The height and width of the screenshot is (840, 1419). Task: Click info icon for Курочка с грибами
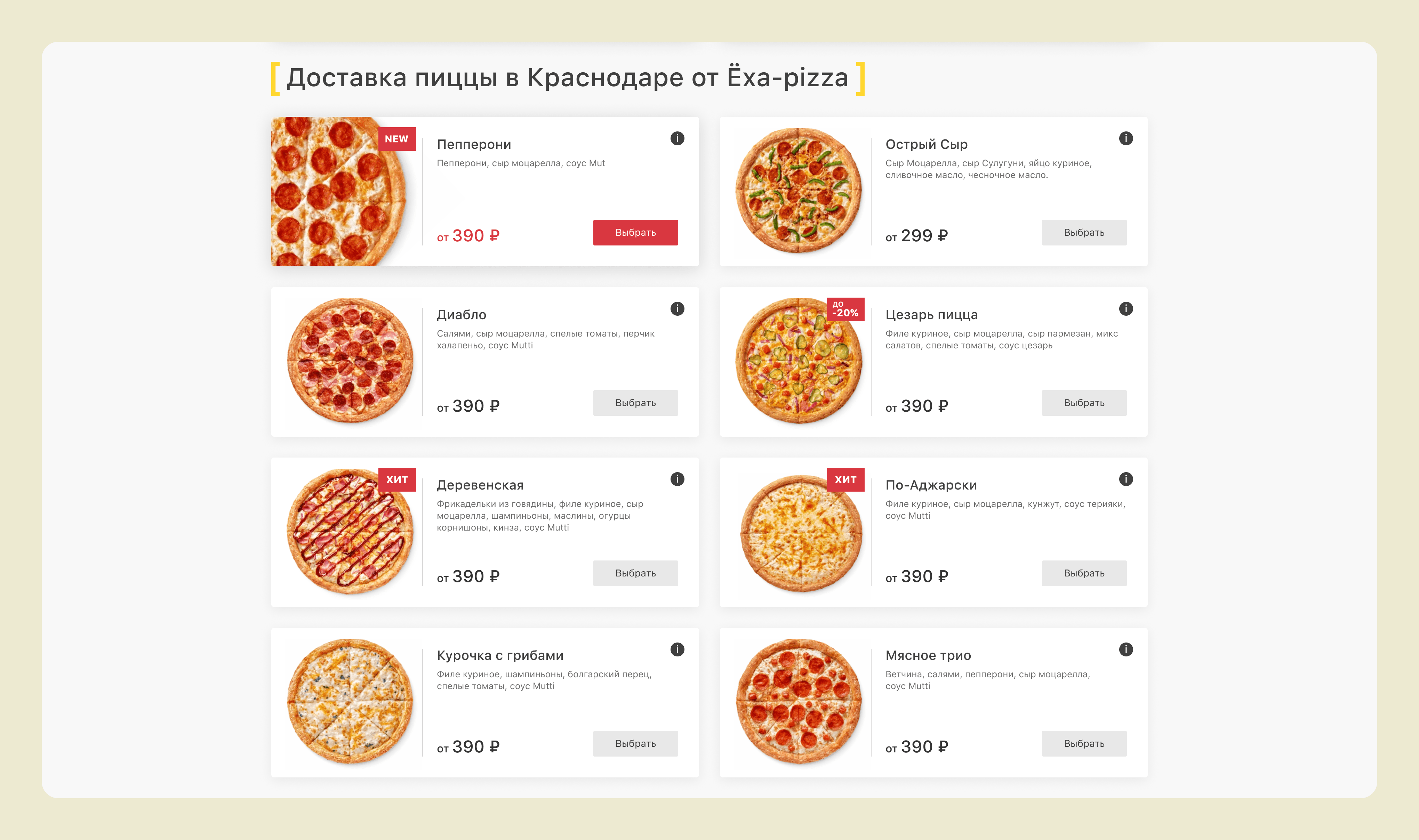(677, 650)
